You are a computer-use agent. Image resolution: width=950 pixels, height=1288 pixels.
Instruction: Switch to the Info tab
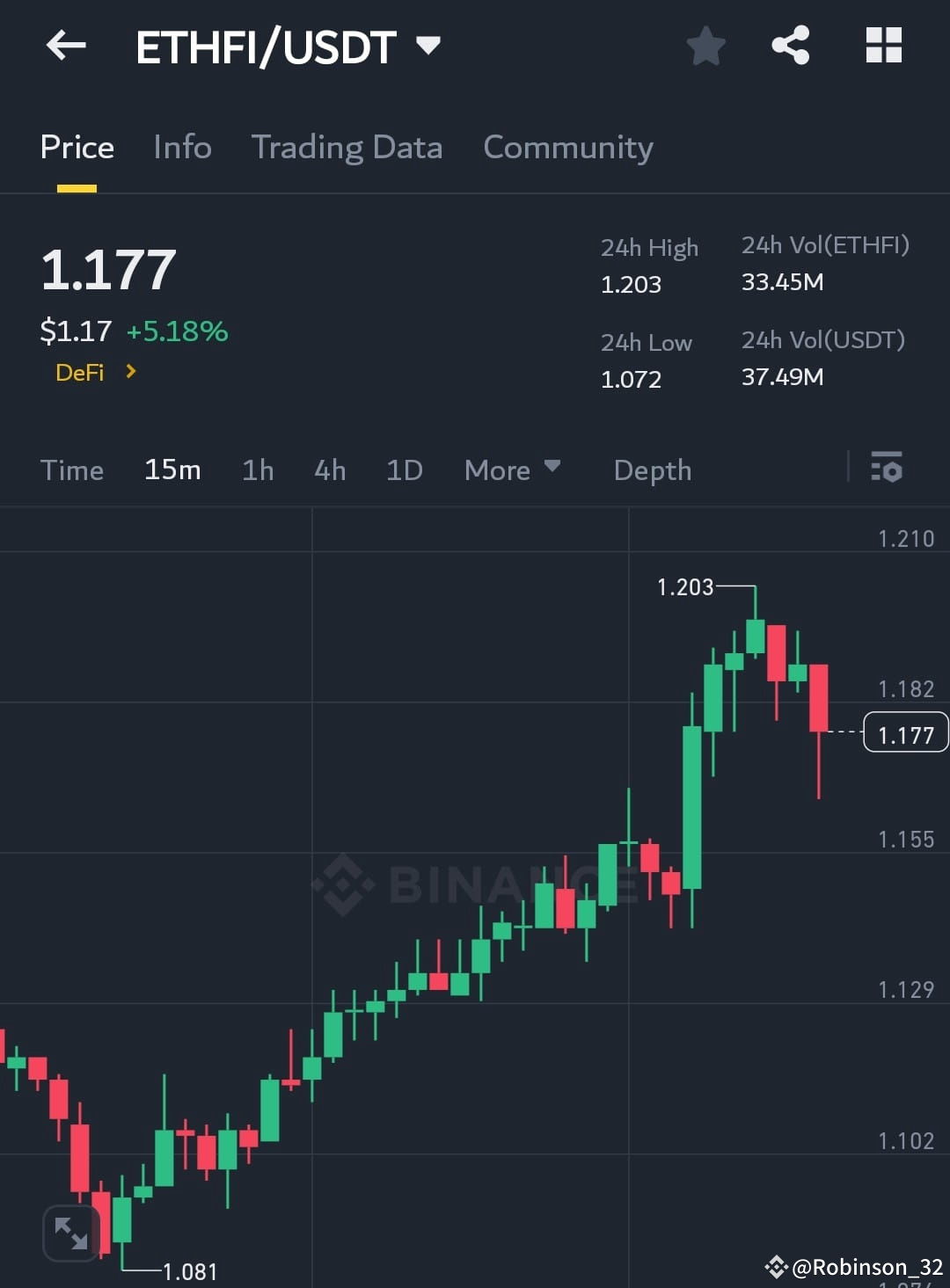181,148
